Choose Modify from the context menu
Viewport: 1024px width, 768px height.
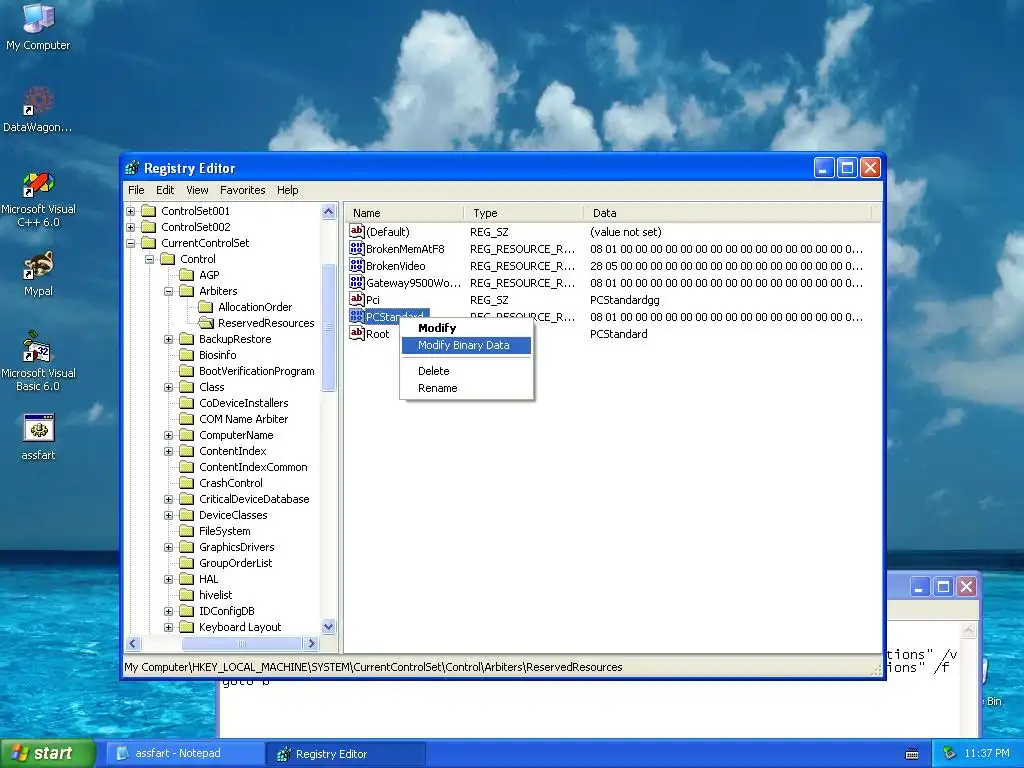[x=466, y=328]
